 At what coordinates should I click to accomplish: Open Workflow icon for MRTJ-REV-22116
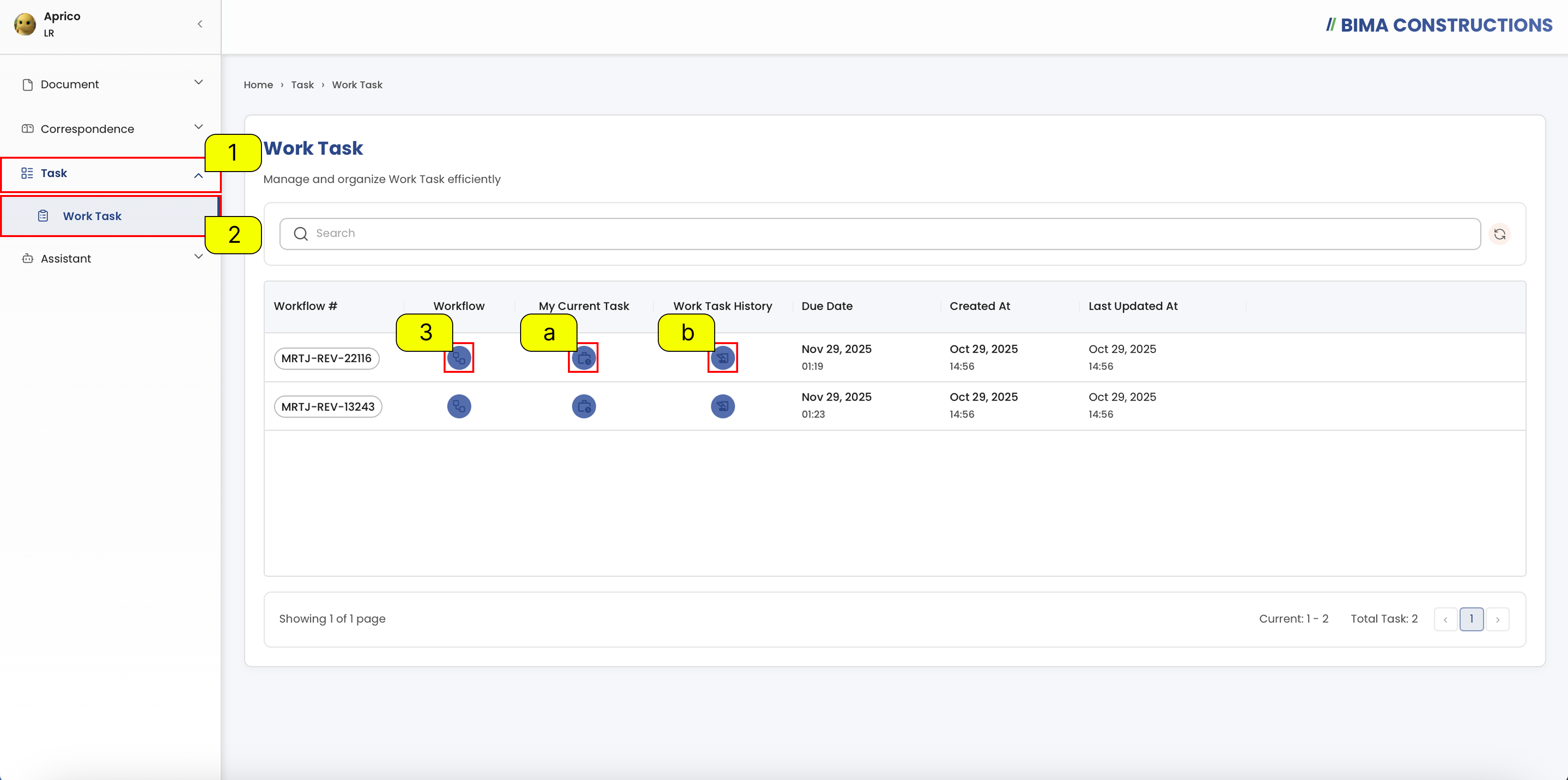tap(459, 358)
